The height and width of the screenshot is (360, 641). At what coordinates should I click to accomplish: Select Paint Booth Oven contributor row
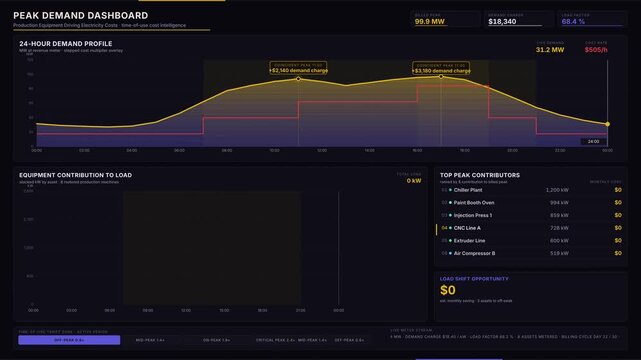tap(531, 203)
